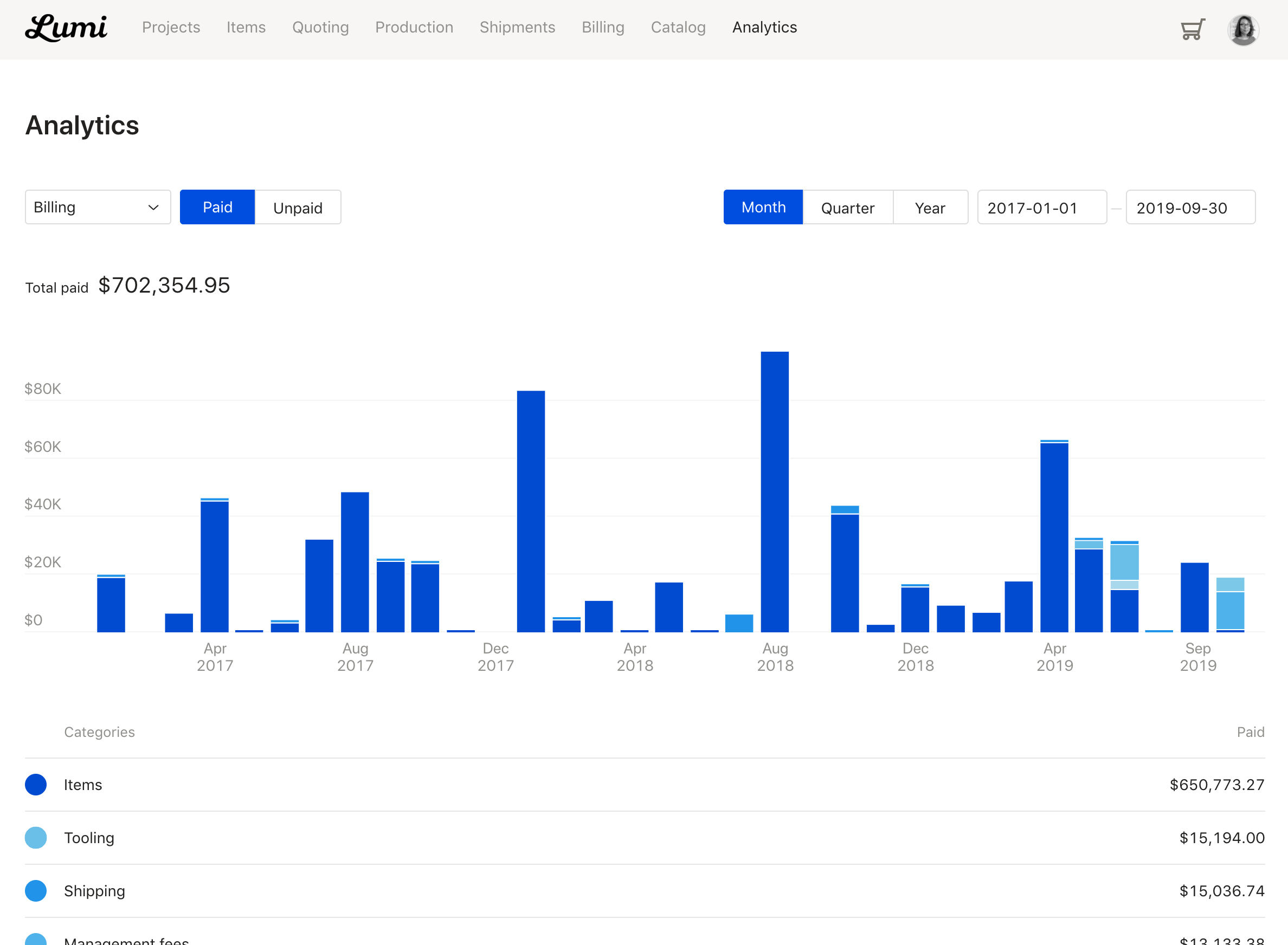Select the Lumi logo home icon
Viewport: 1288px width, 945px height.
66,27
